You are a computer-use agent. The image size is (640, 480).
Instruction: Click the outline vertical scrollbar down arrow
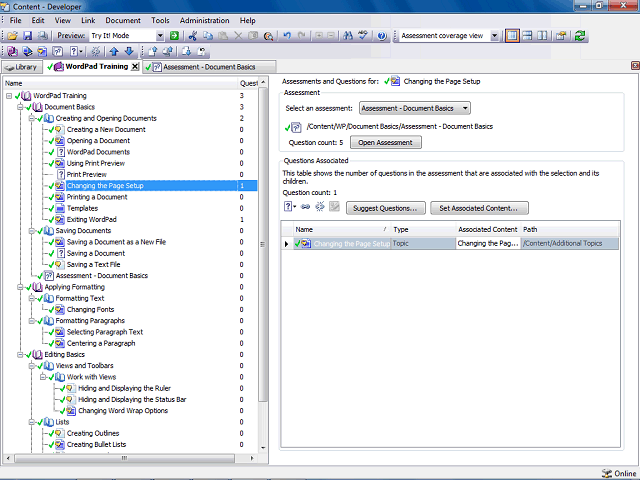(x=263, y=448)
